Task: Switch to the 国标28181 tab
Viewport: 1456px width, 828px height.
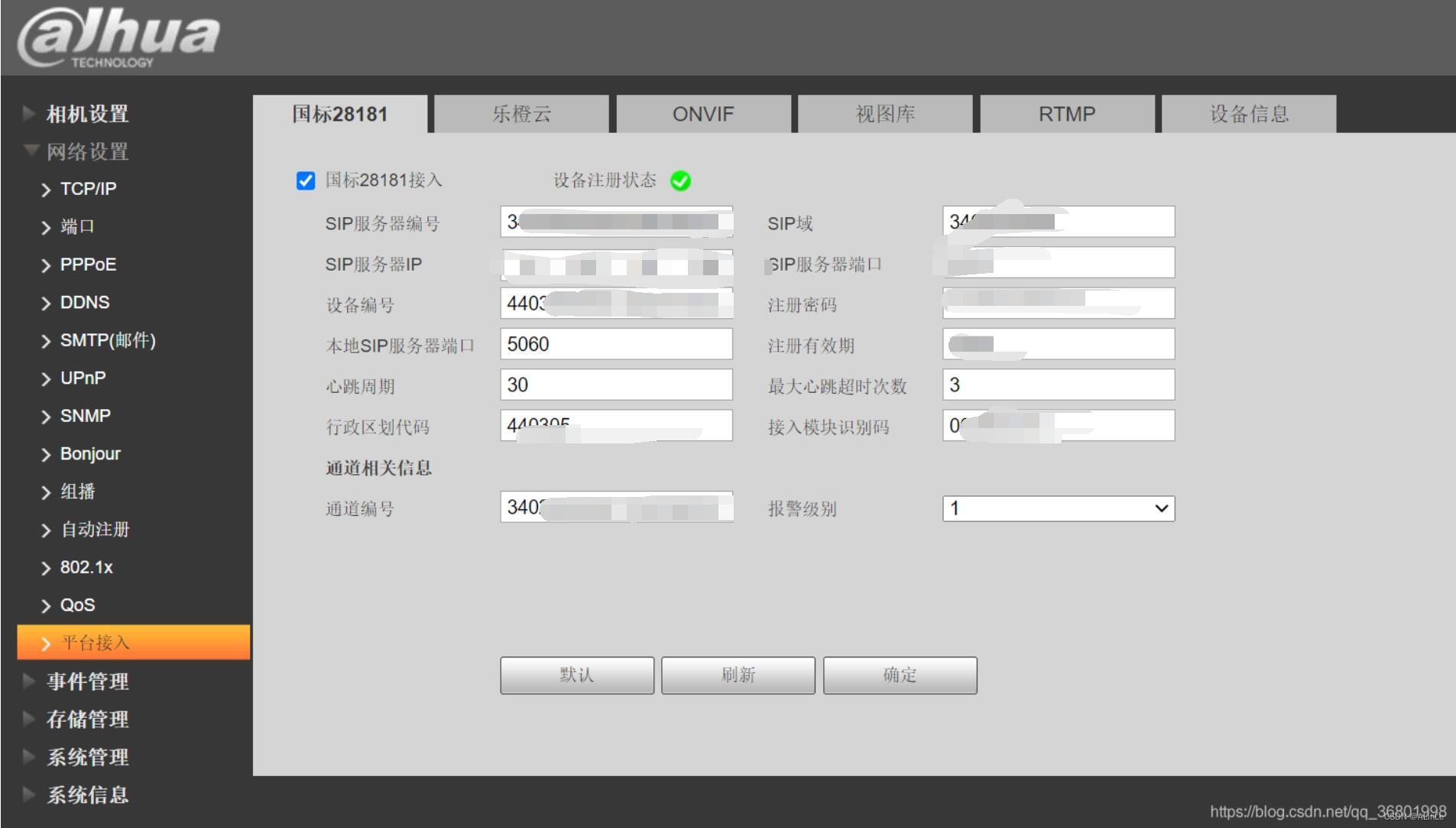Action: pyautogui.click(x=340, y=114)
